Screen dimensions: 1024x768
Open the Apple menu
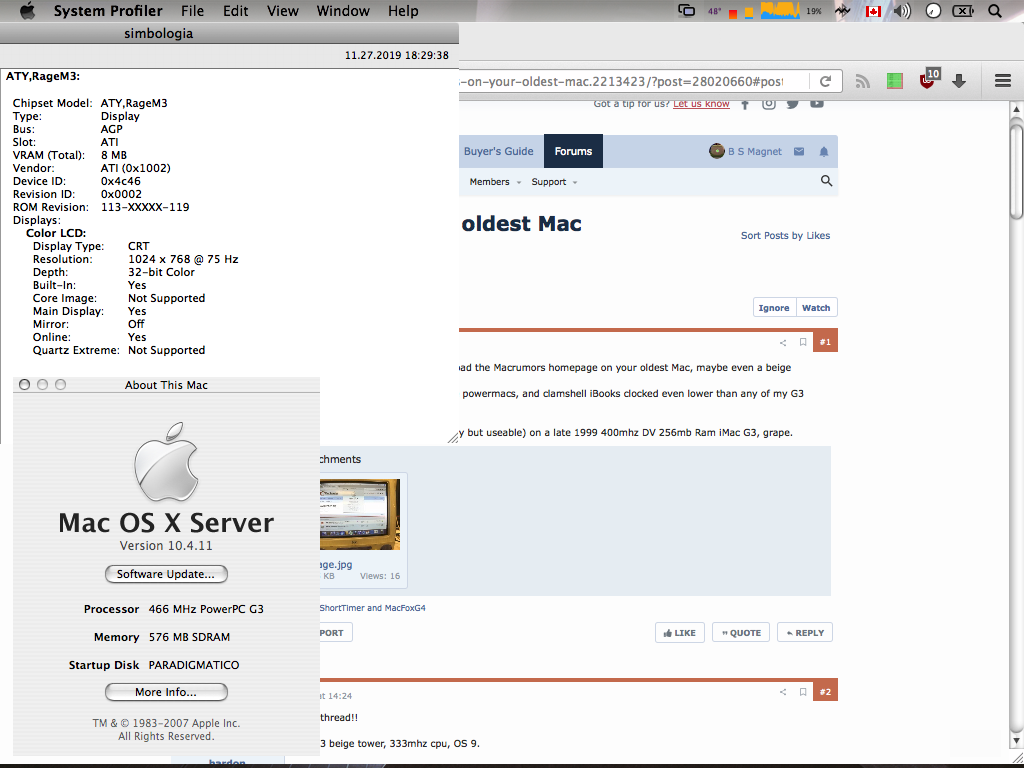[x=27, y=11]
